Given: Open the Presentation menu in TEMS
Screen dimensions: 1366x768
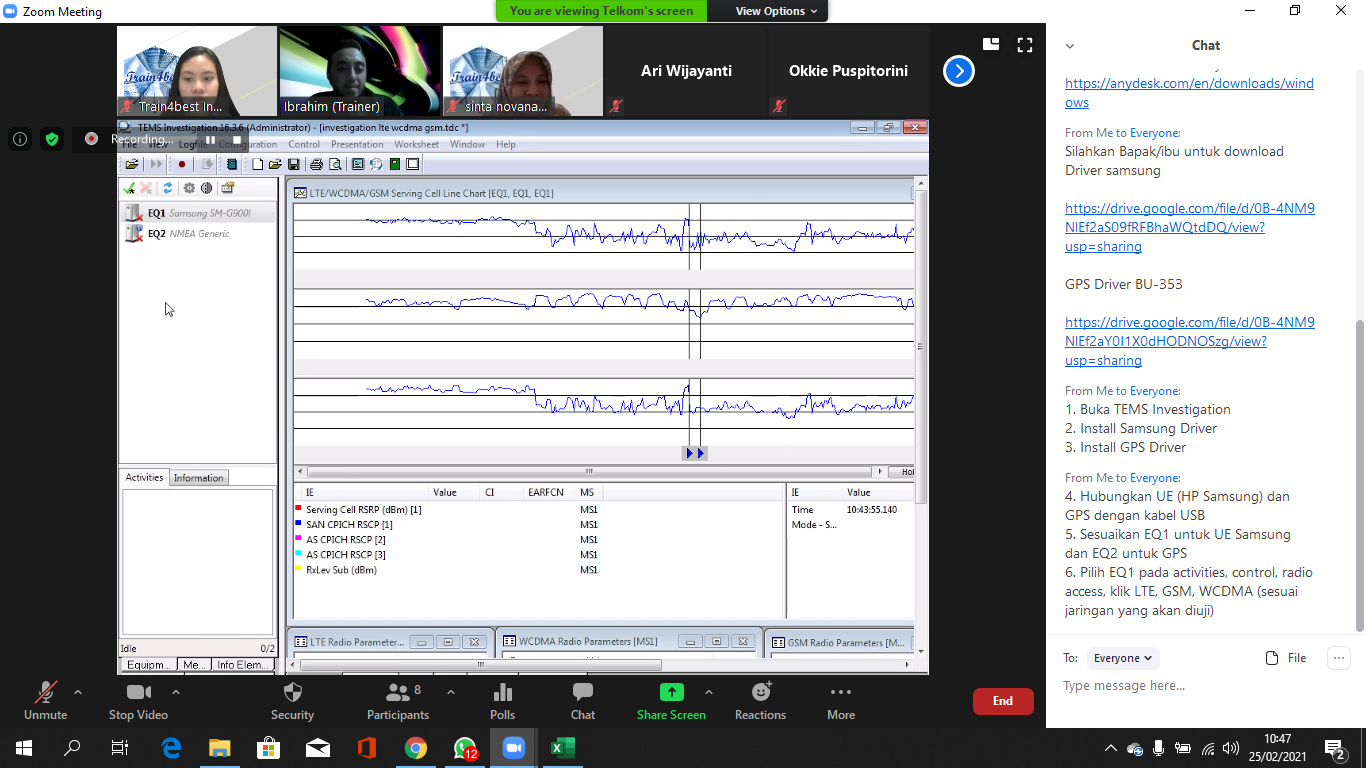Looking at the screenshot, I should point(356,145).
